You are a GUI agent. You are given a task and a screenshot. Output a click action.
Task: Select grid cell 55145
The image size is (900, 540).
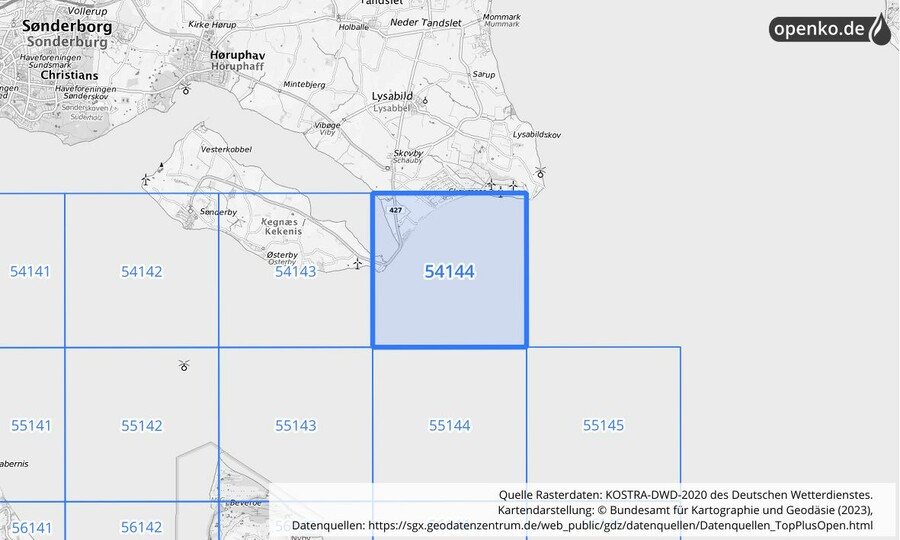click(x=603, y=424)
